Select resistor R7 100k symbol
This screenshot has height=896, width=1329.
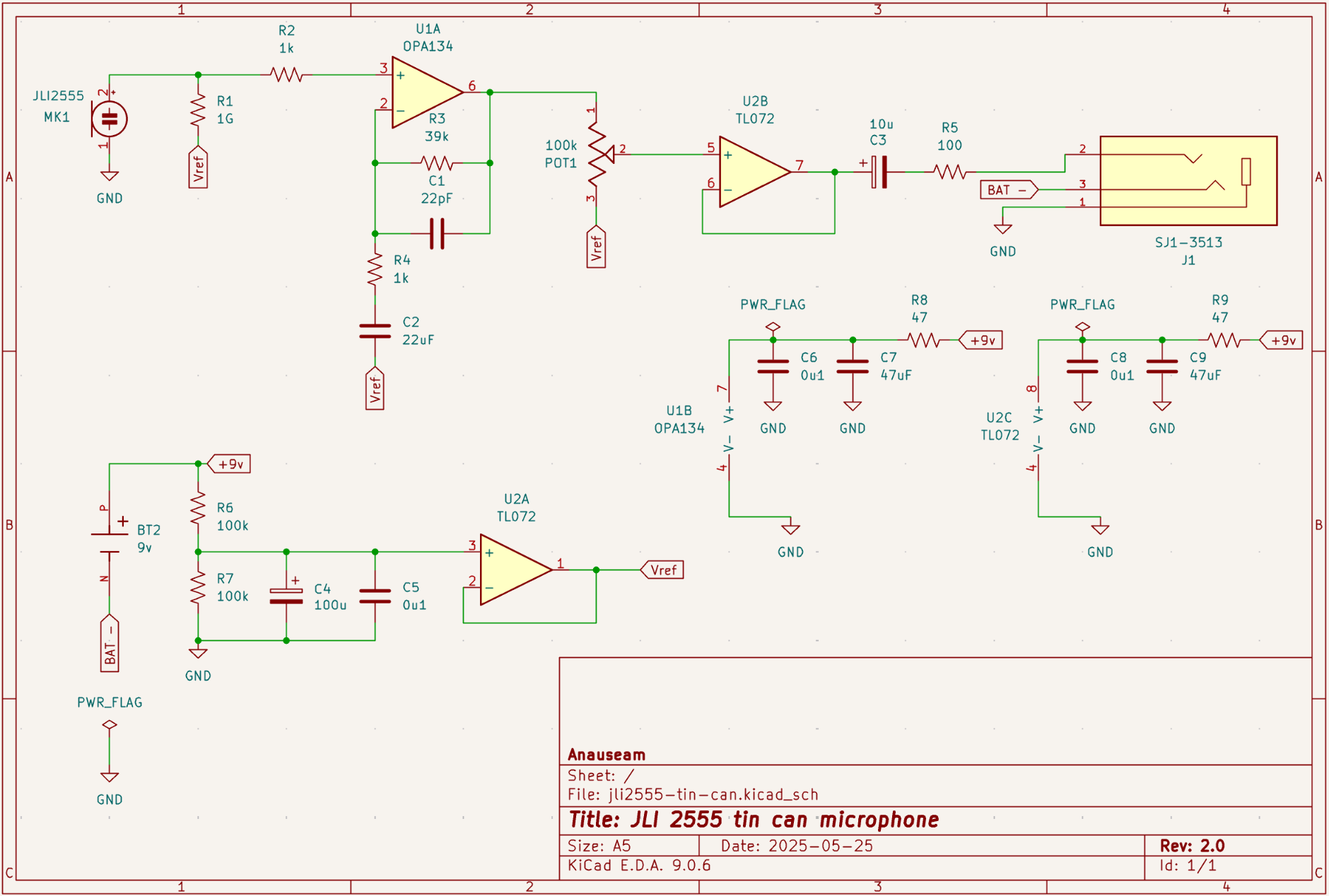(198, 587)
